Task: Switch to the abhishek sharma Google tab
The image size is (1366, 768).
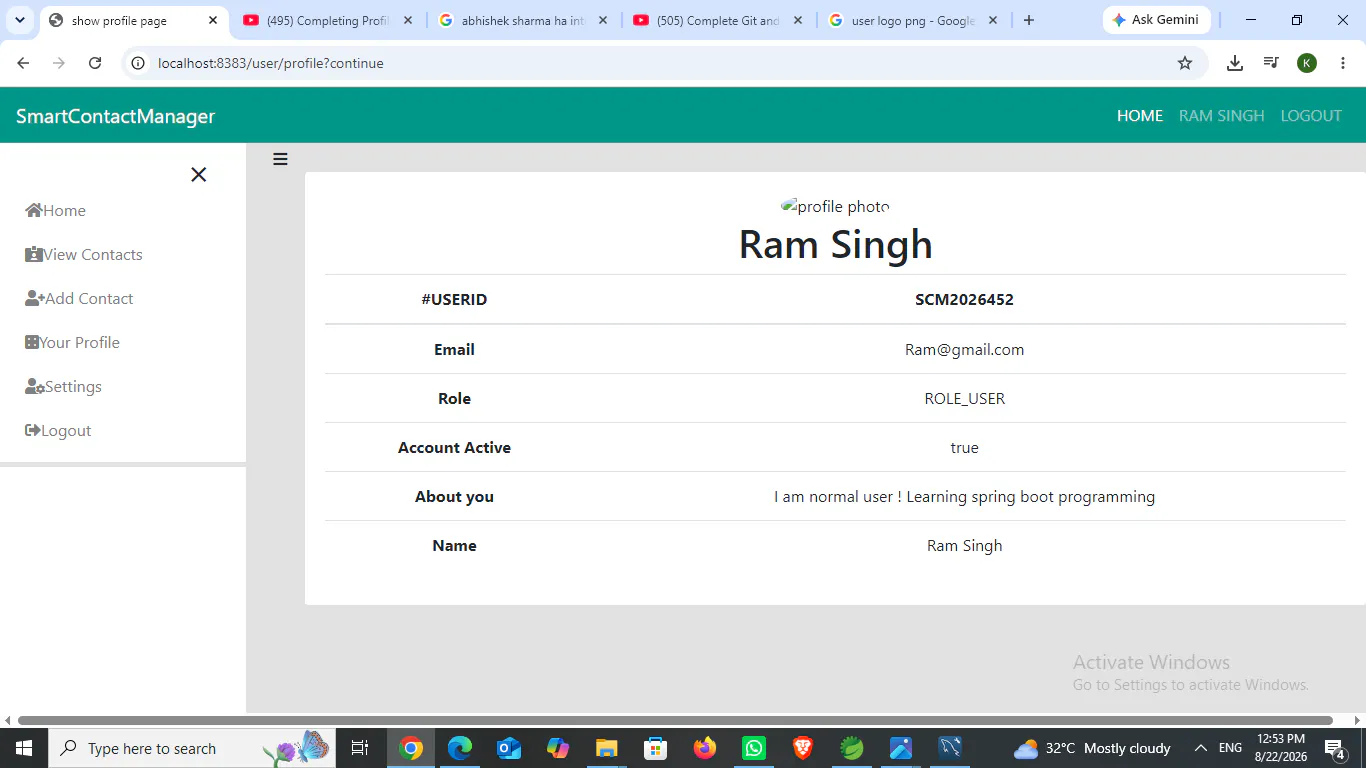Action: [524, 20]
